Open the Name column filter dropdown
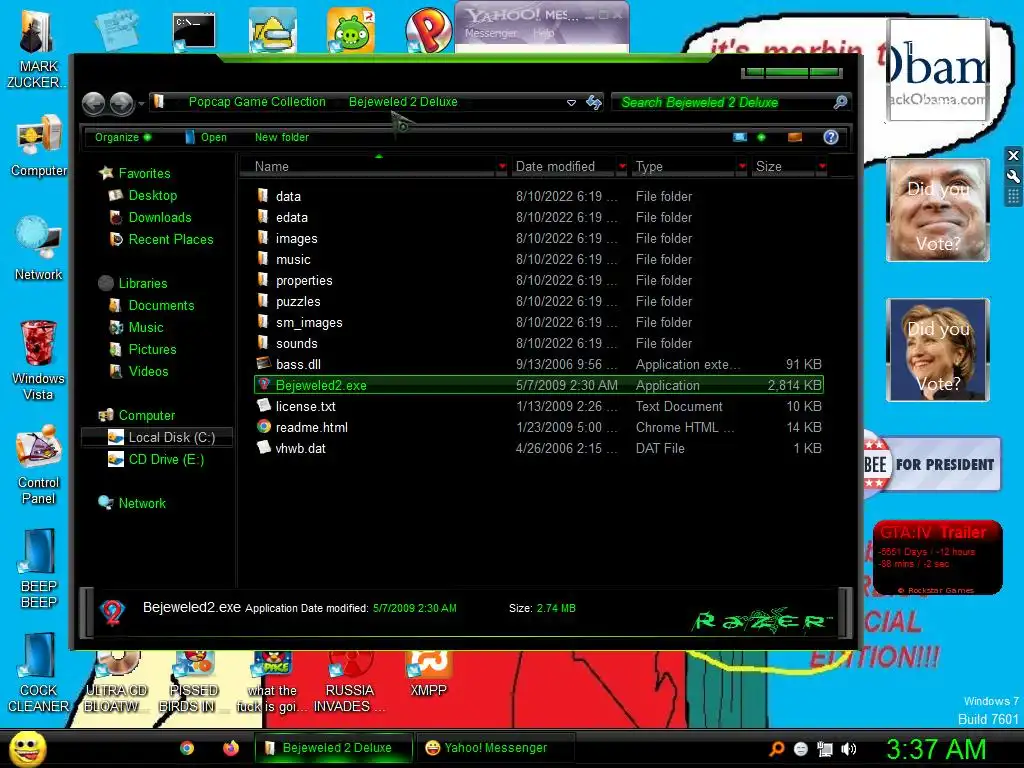Screen dimensions: 1024x768 502,167
